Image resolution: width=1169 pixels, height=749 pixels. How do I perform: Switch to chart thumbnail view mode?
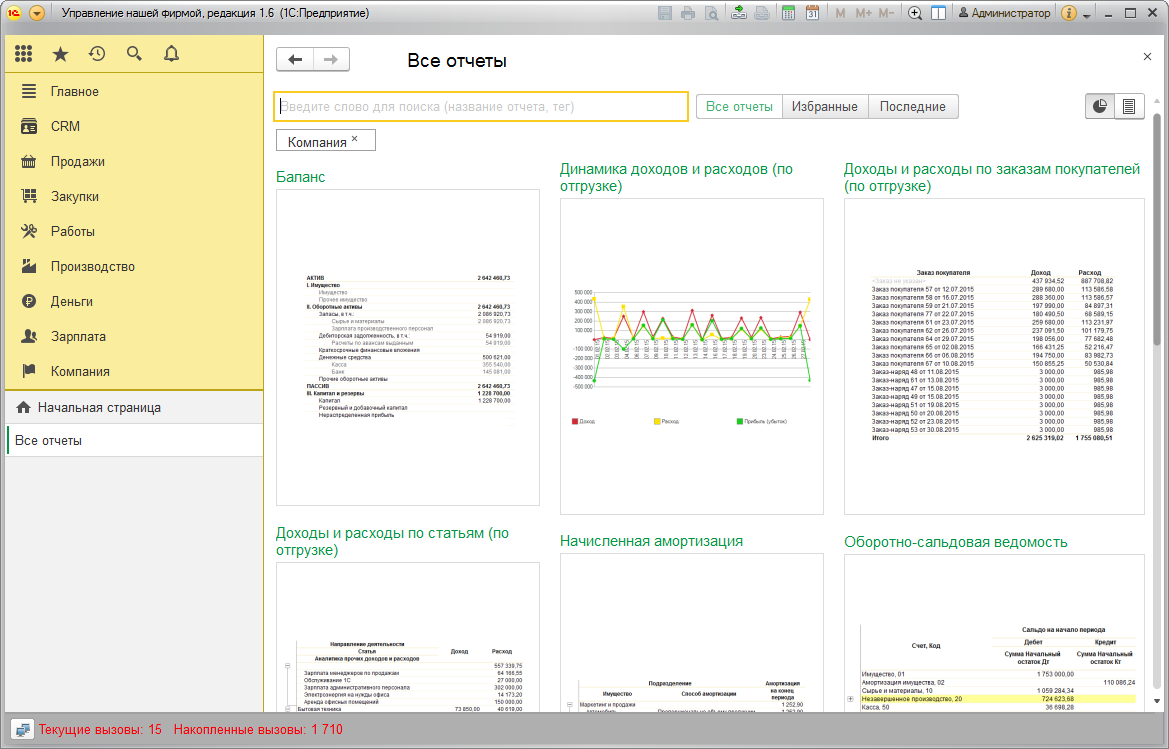click(x=1100, y=107)
